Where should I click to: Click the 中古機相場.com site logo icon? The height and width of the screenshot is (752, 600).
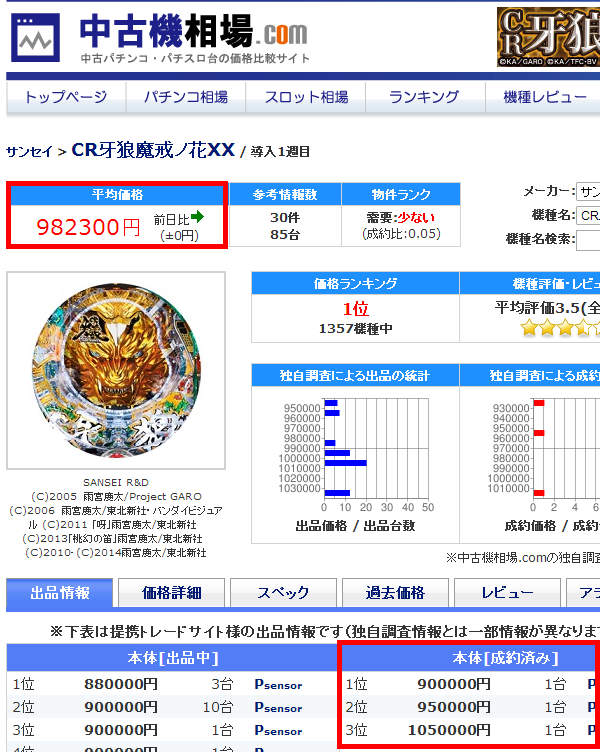pos(35,37)
